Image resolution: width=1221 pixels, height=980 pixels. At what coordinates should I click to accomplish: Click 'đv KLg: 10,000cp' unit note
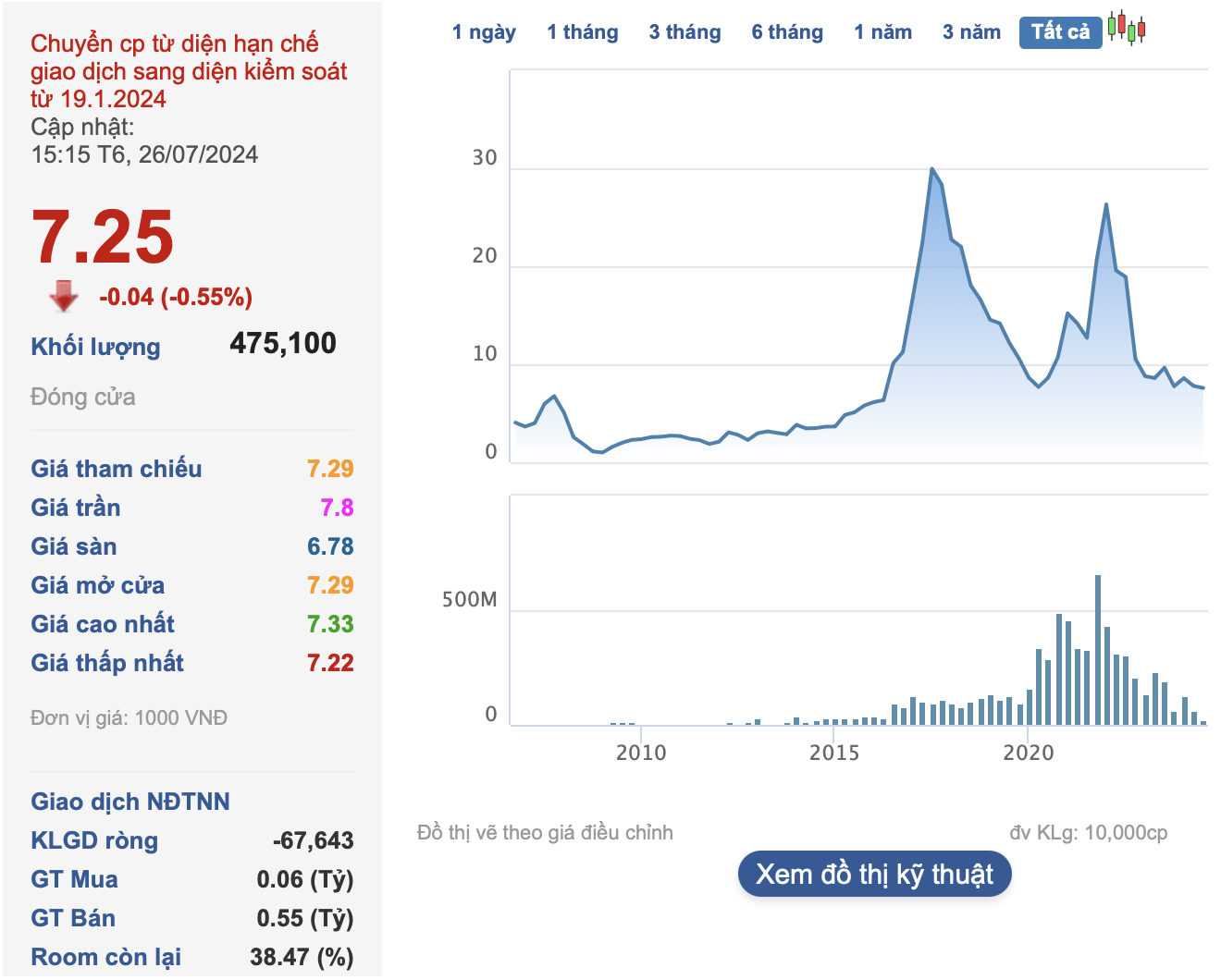pos(1089,833)
